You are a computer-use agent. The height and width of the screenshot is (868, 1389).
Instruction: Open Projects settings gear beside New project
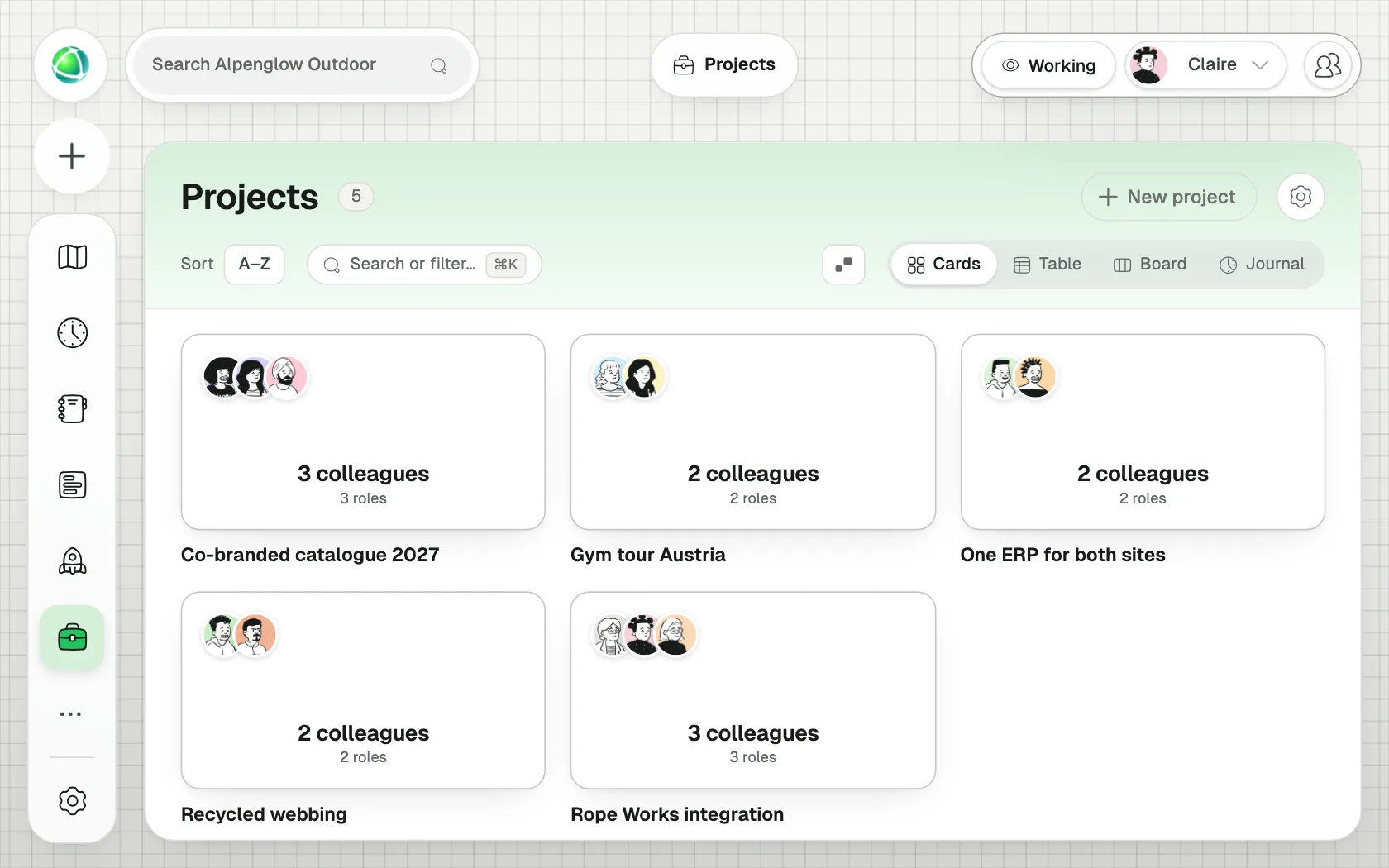coord(1301,197)
